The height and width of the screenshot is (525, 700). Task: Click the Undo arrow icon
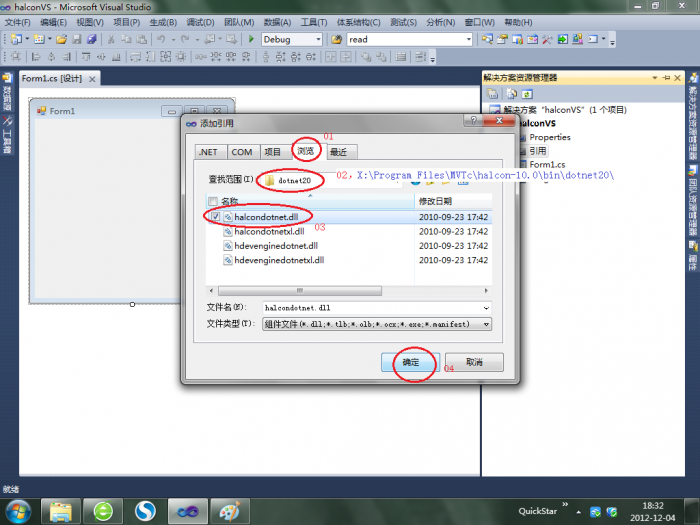click(x=161, y=39)
